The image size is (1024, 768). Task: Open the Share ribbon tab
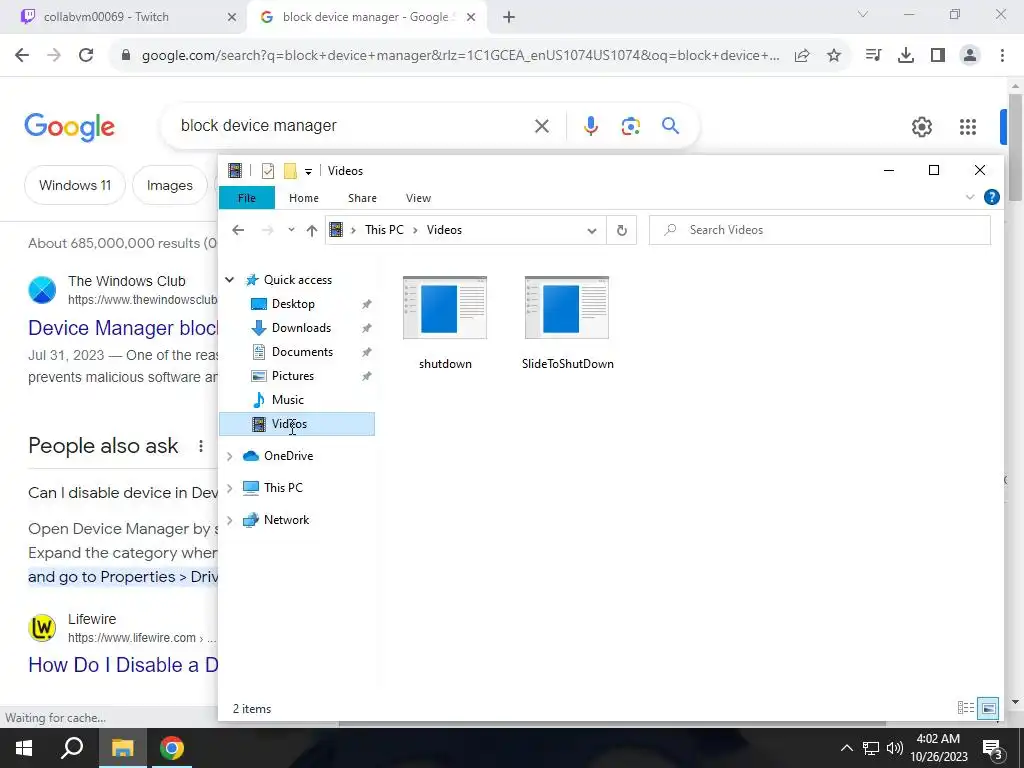[362, 198]
